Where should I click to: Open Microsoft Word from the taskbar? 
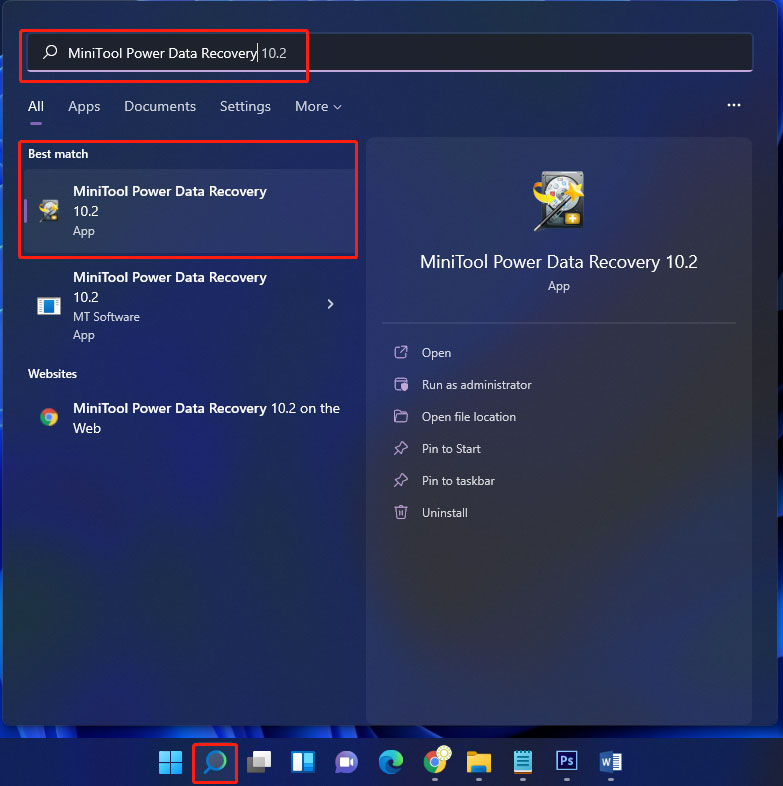pos(611,762)
